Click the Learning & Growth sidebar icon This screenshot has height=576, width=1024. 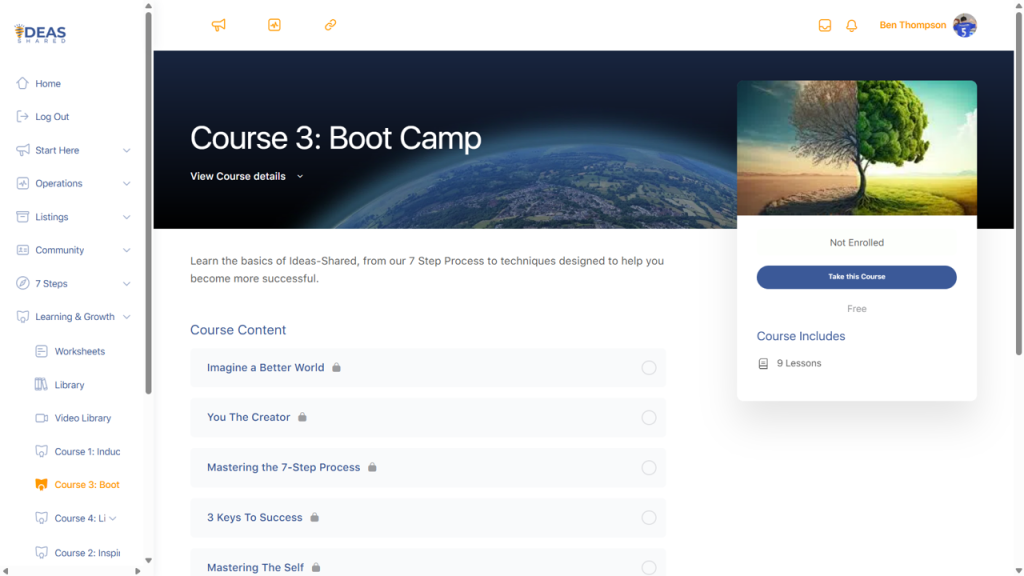[23, 317]
